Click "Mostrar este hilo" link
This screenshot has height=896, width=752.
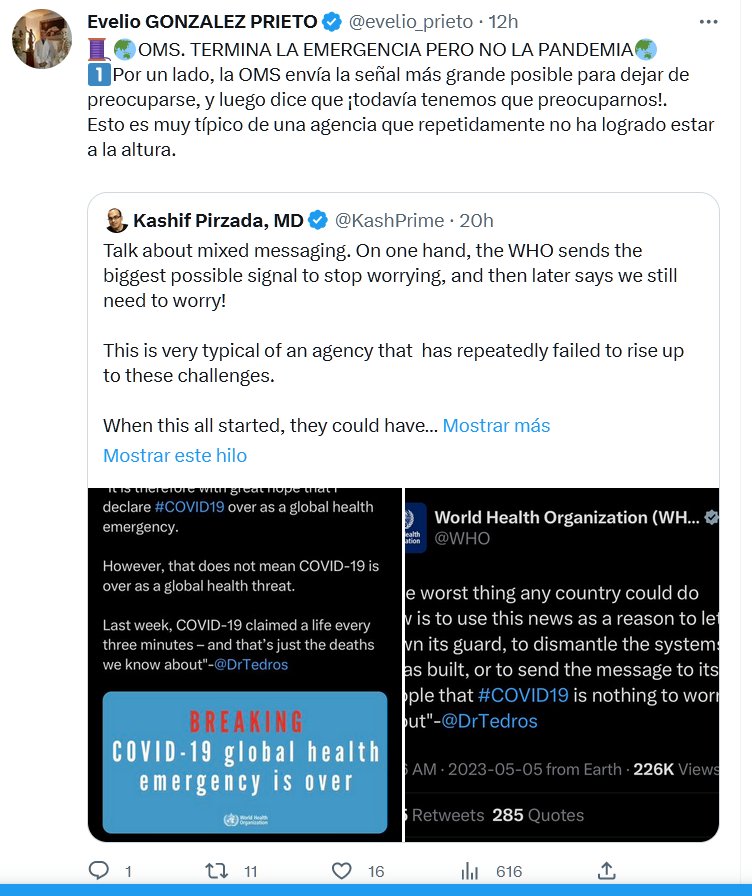[x=175, y=455]
